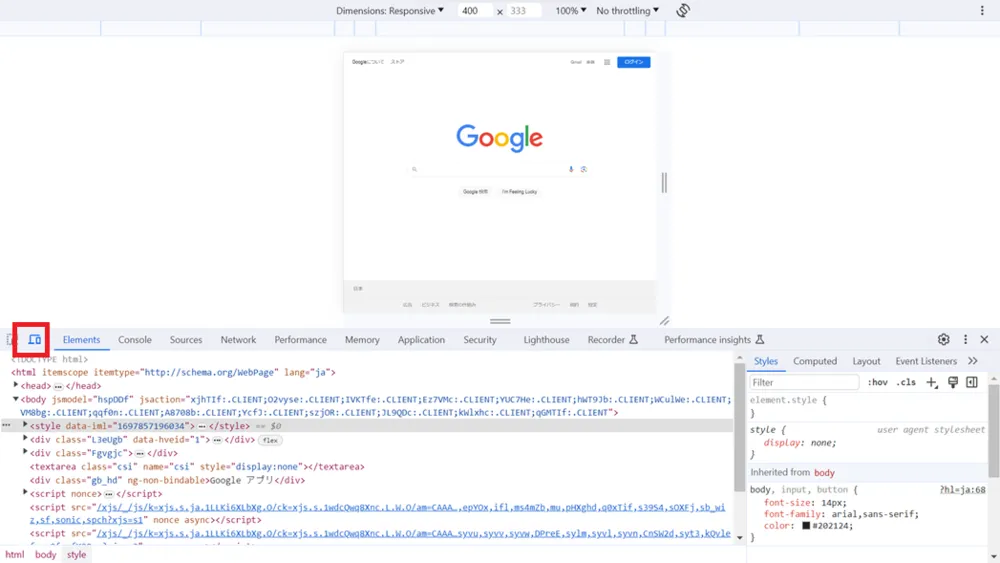
Task: Click the Google Lens image search icon
Action: (584, 169)
